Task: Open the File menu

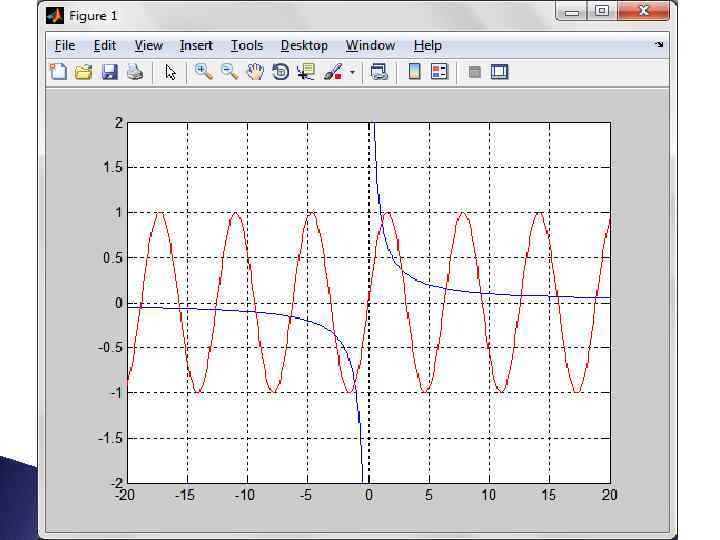Action: click(x=65, y=45)
